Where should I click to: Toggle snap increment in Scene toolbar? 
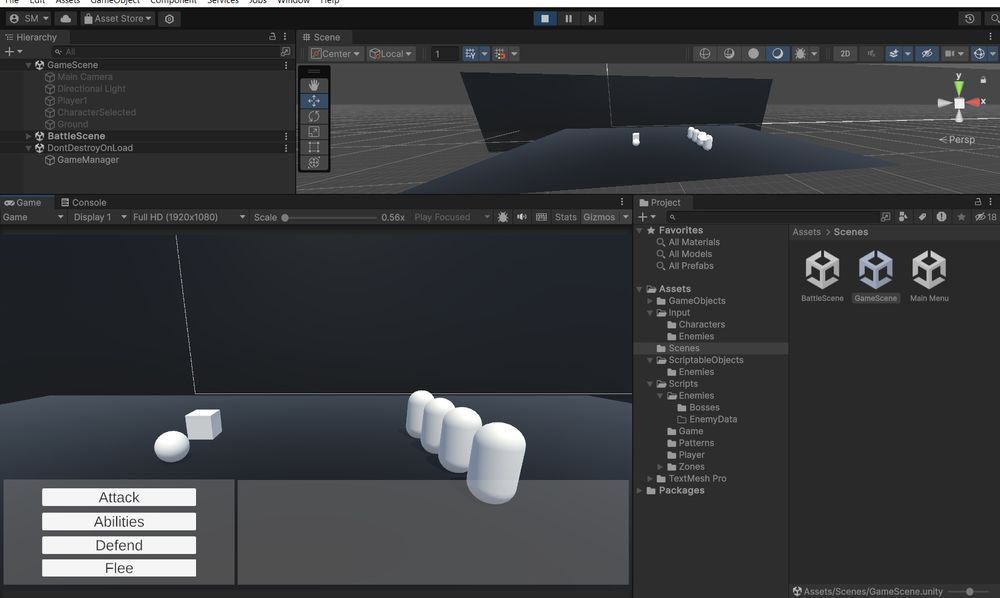tap(500, 54)
